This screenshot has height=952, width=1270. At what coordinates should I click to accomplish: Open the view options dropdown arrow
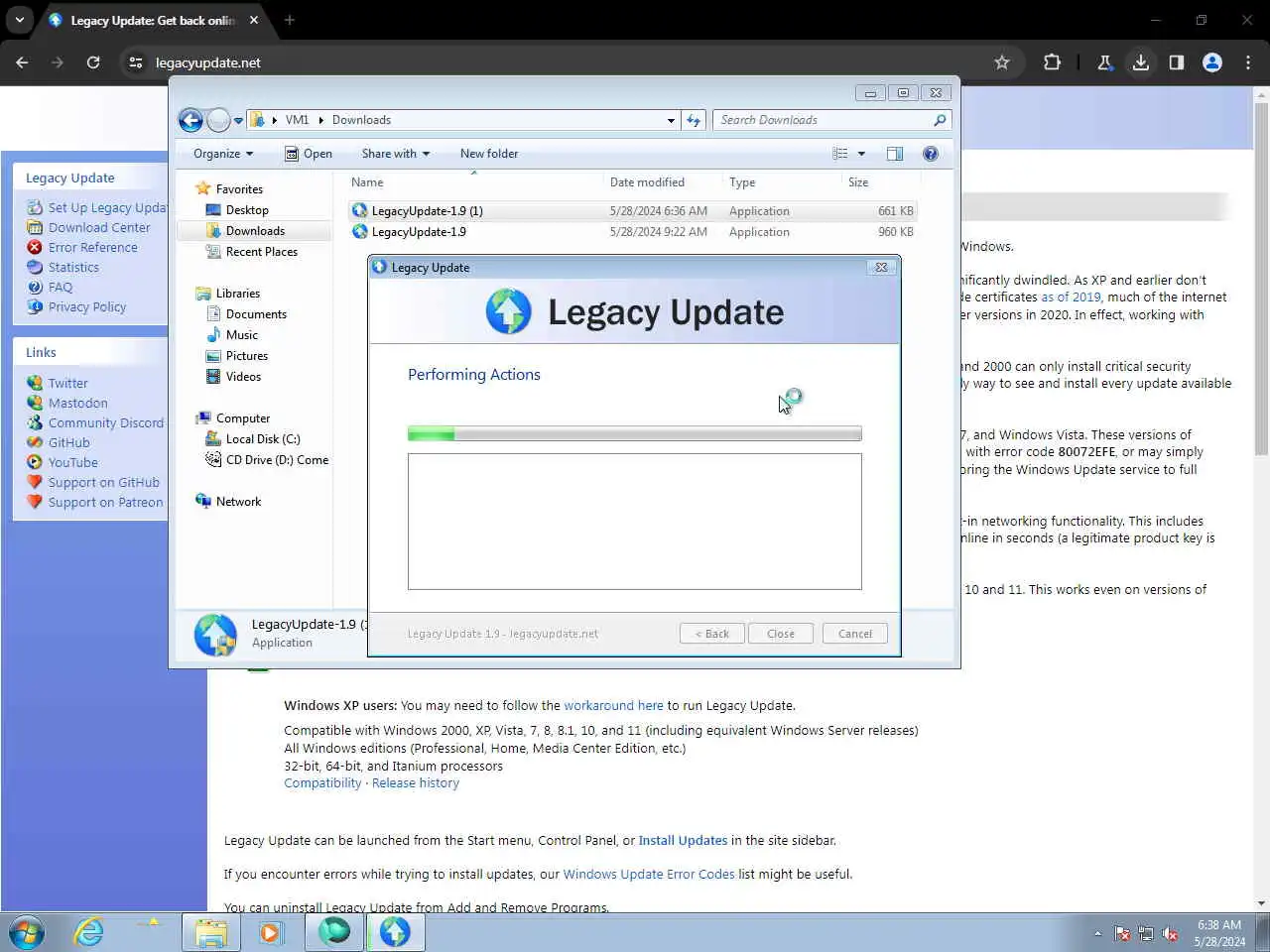pos(861,154)
